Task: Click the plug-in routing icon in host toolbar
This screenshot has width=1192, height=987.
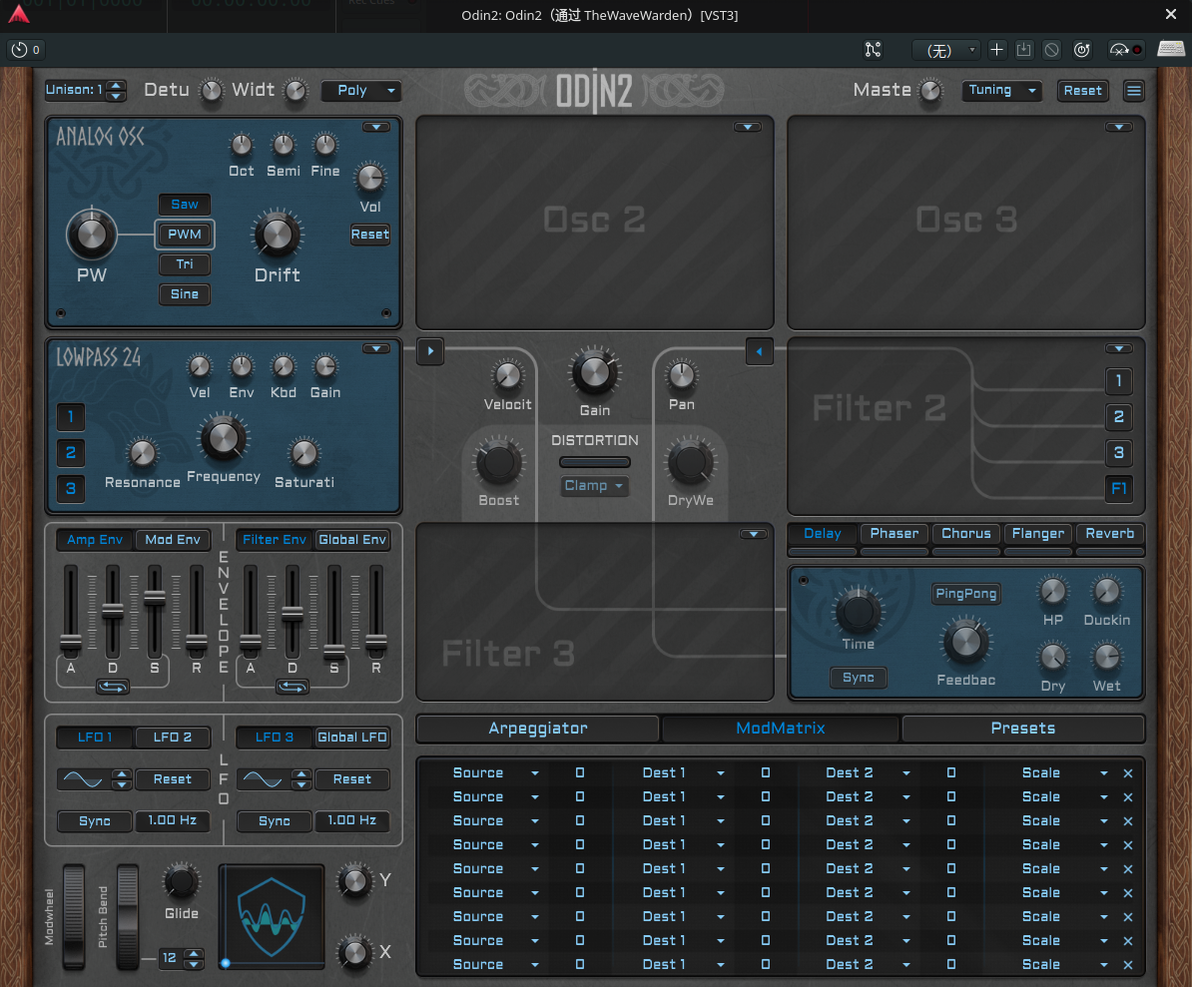Action: coord(873,50)
